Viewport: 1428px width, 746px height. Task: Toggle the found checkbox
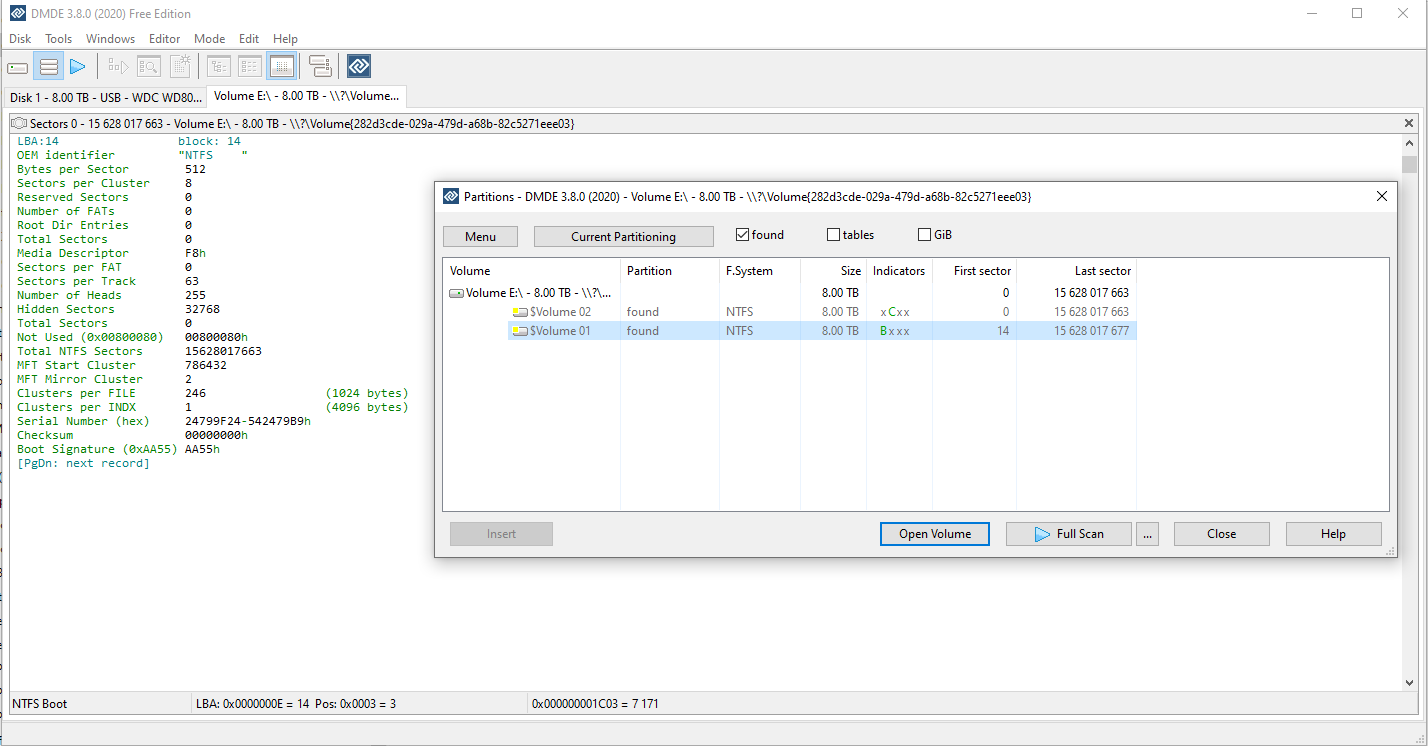742,235
